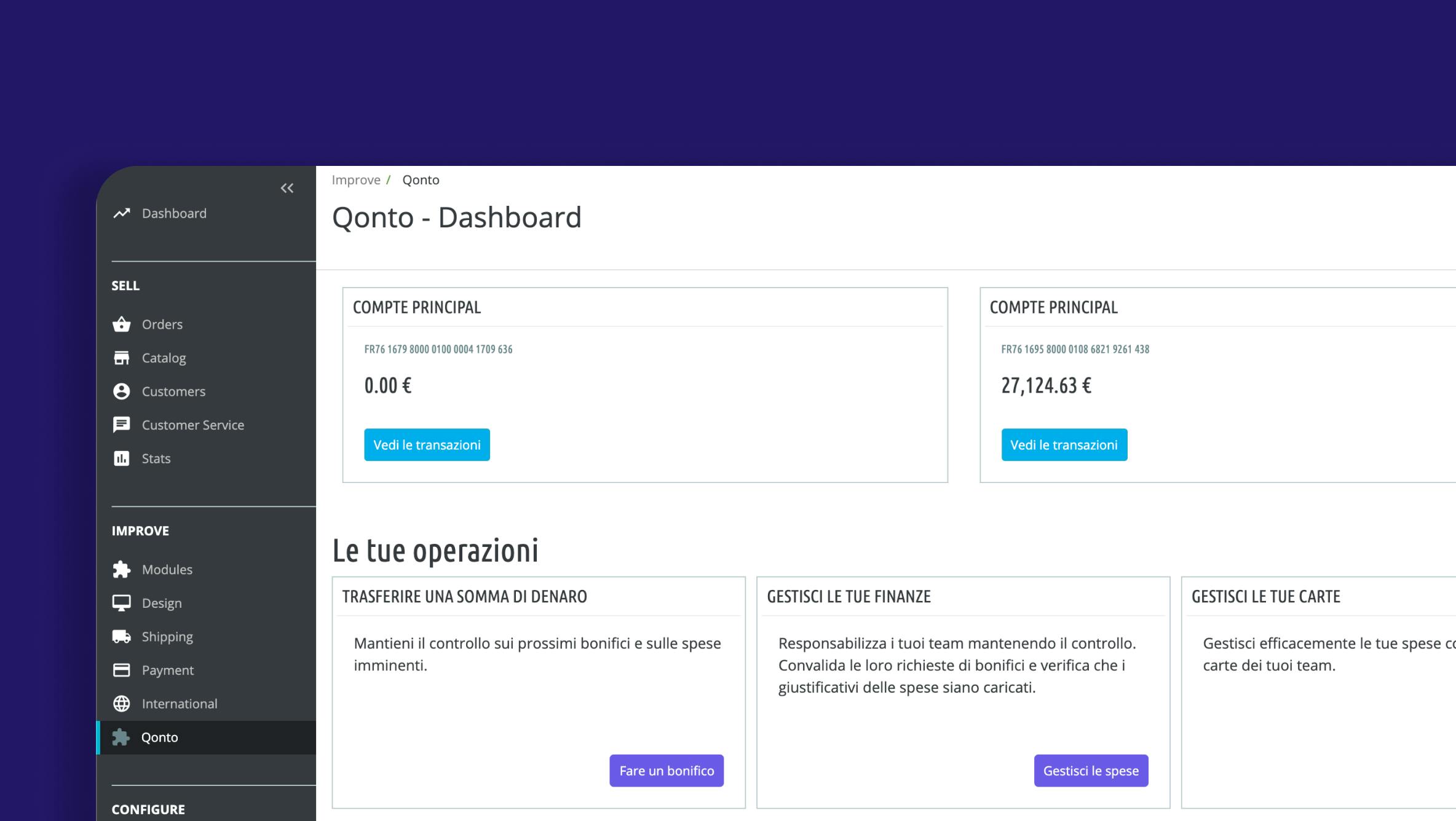Click the Catalog store icon
Viewport: 1456px width, 821px height.
[x=122, y=358]
